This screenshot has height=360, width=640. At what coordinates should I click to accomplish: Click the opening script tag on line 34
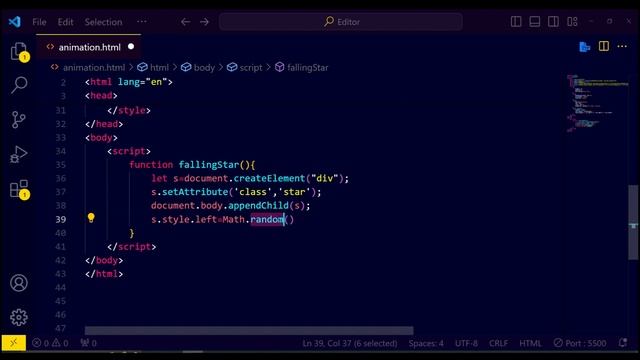129,151
